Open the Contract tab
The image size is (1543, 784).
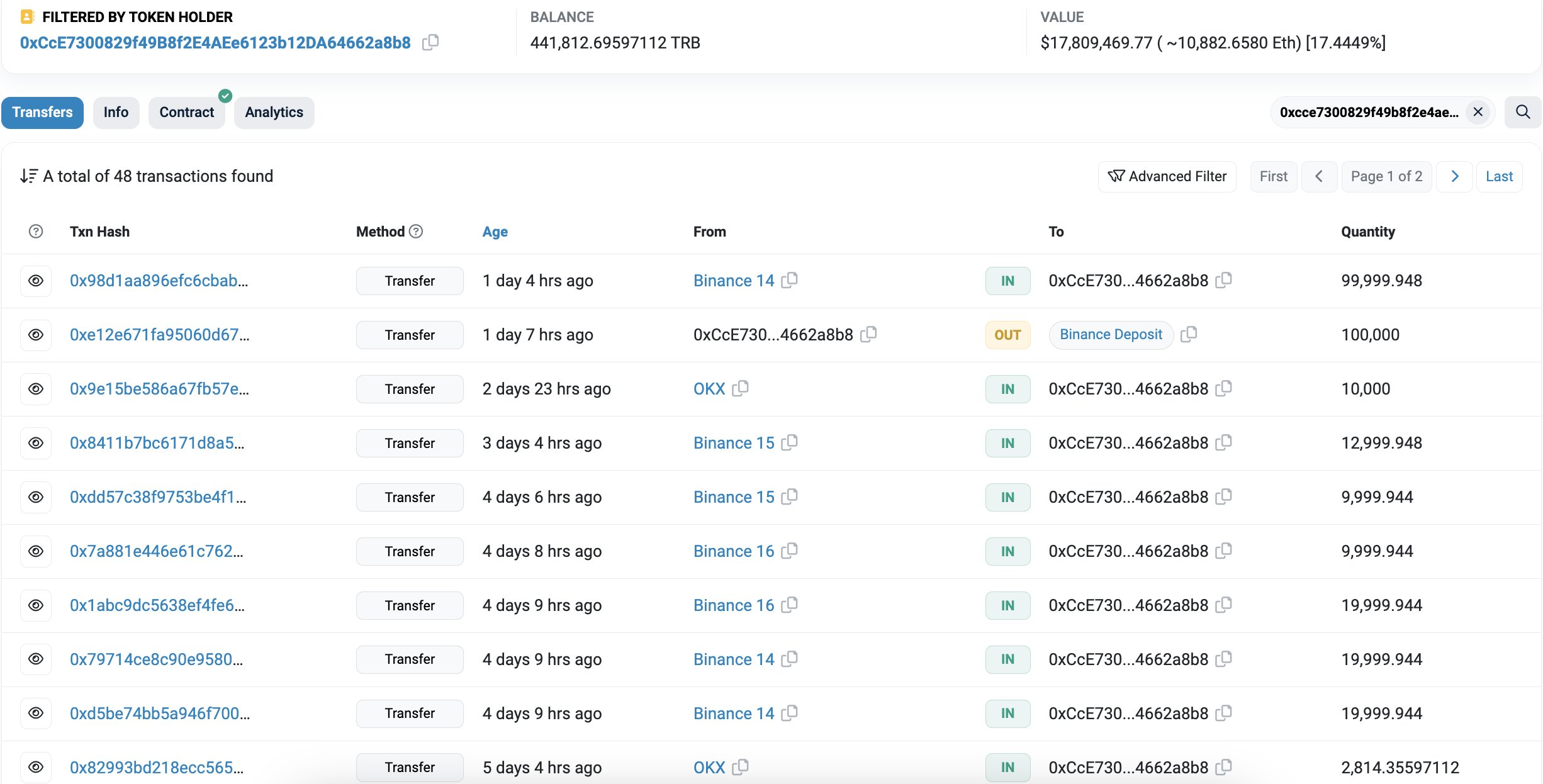pos(187,113)
